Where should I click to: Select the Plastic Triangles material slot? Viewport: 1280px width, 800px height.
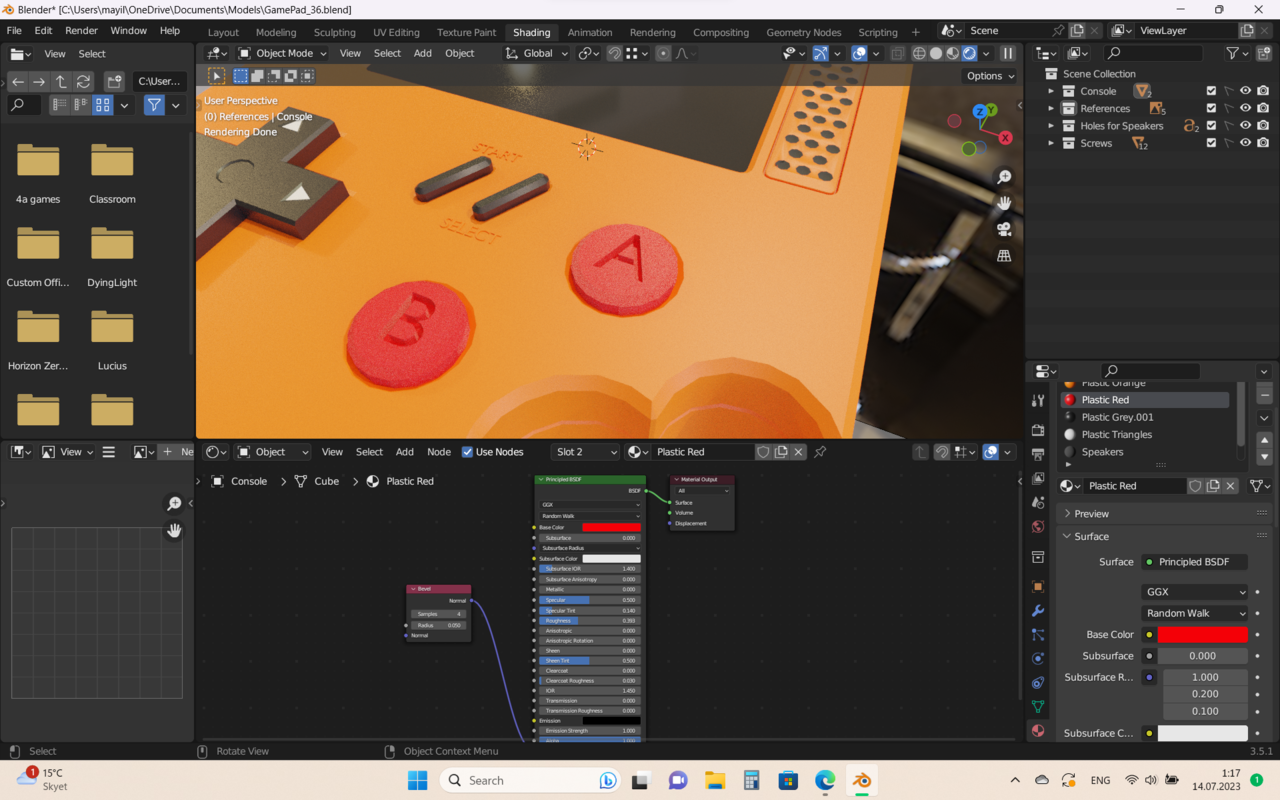1116,435
